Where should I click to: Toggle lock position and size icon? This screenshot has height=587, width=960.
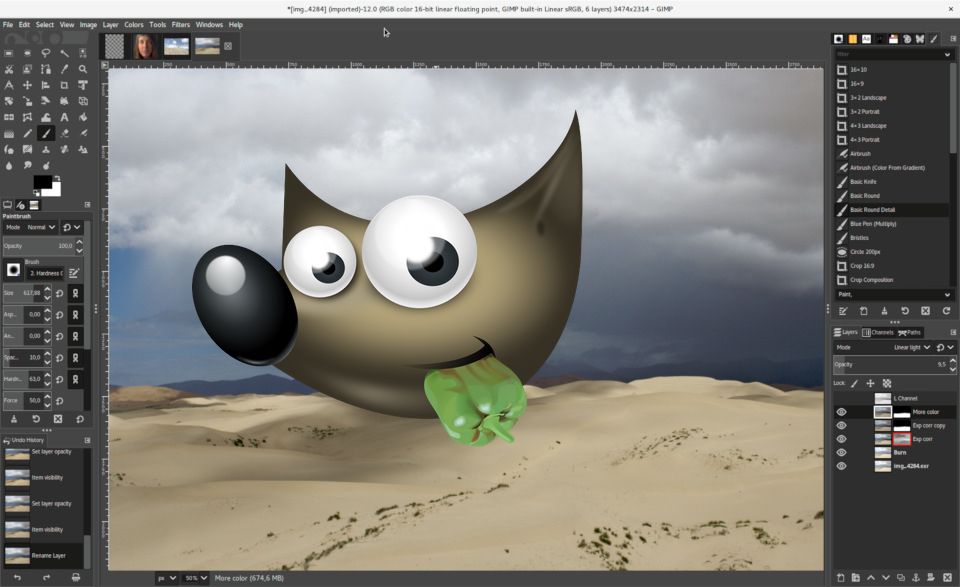tap(870, 383)
